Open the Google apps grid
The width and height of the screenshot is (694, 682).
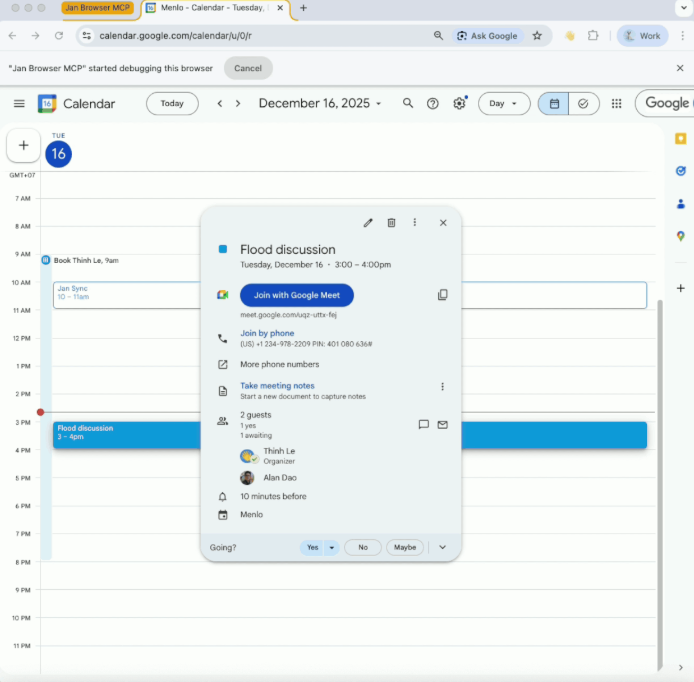[616, 103]
